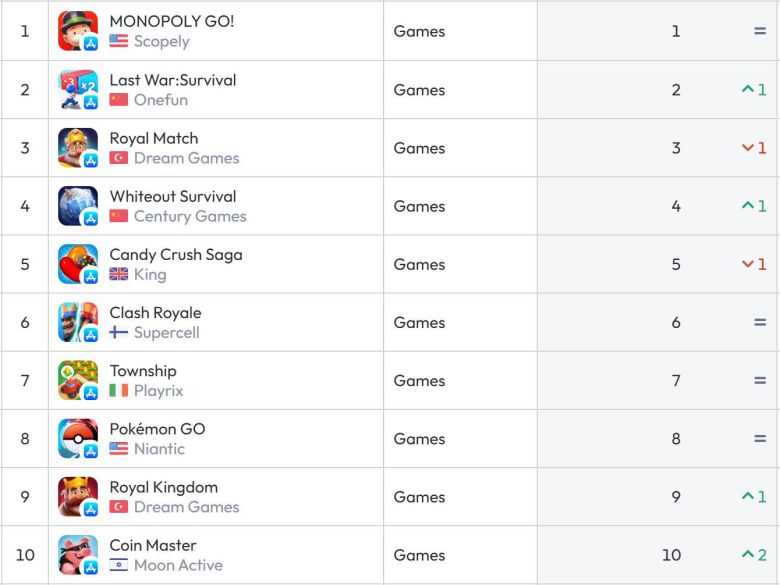Image resolution: width=780 pixels, height=585 pixels.
Task: Click the Royal Kingdom app icon
Action: click(78, 497)
